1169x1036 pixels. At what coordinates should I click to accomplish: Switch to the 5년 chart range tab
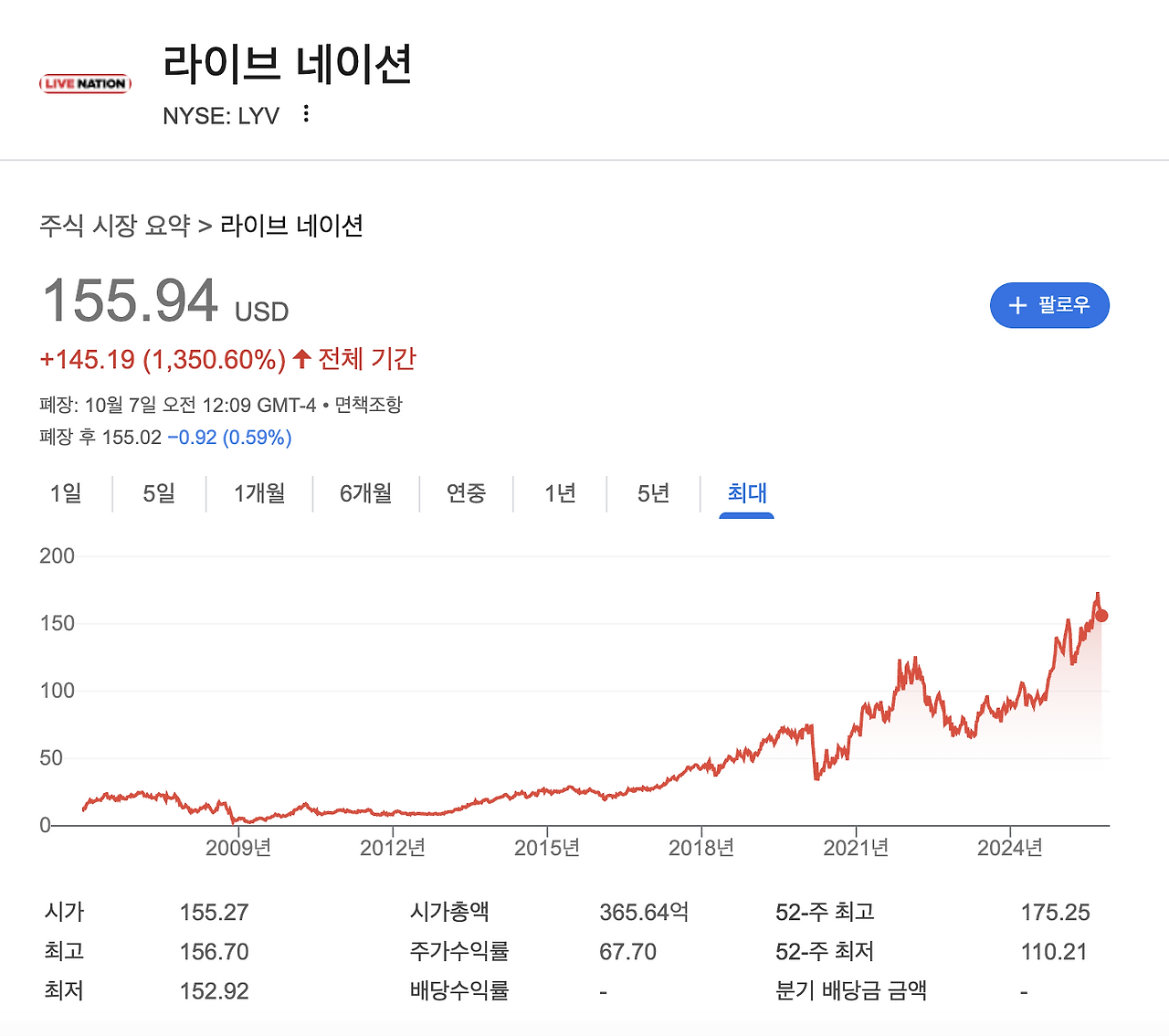(x=651, y=493)
